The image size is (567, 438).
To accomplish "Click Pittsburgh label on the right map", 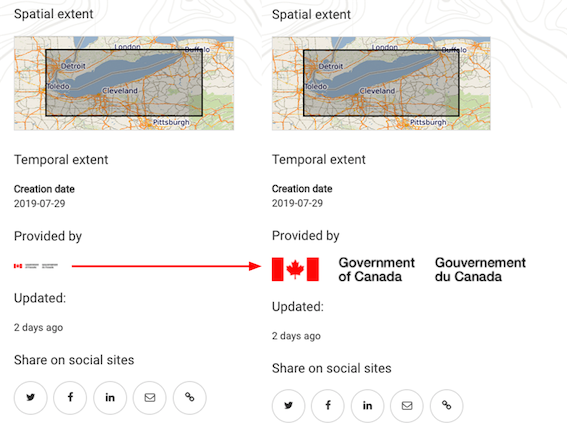I will (428, 122).
